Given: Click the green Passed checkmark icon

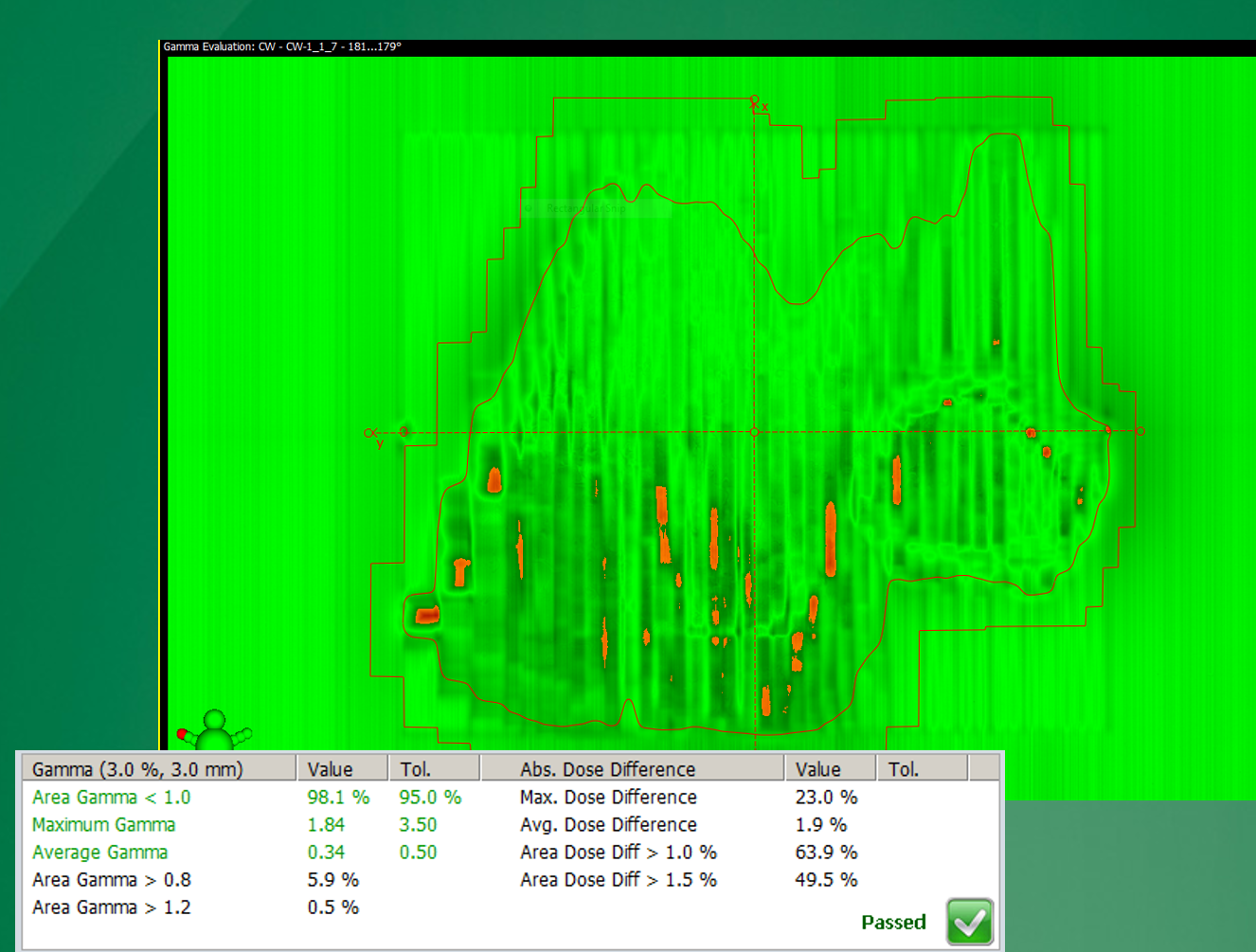Looking at the screenshot, I should tap(969, 922).
